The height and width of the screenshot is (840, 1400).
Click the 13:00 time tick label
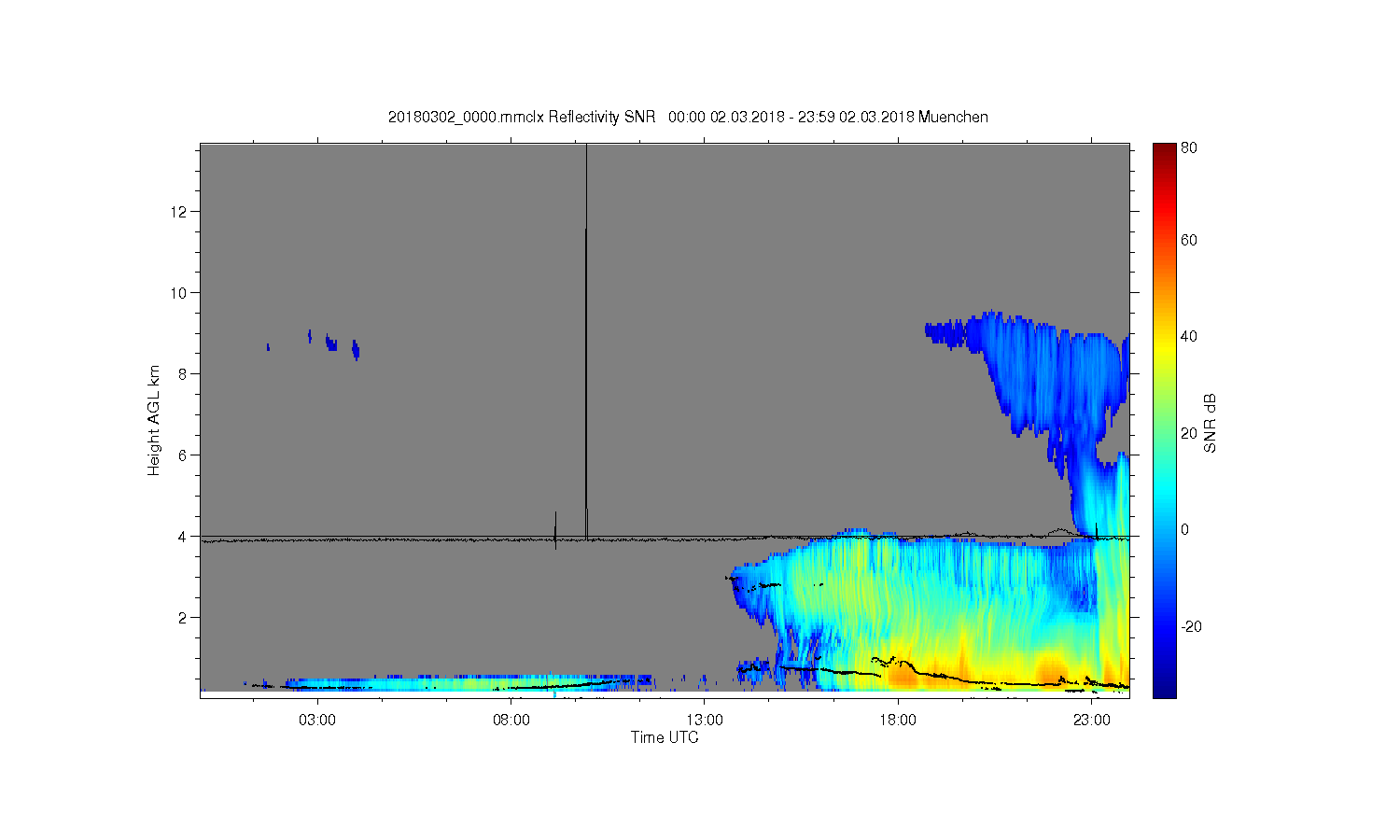click(x=705, y=721)
